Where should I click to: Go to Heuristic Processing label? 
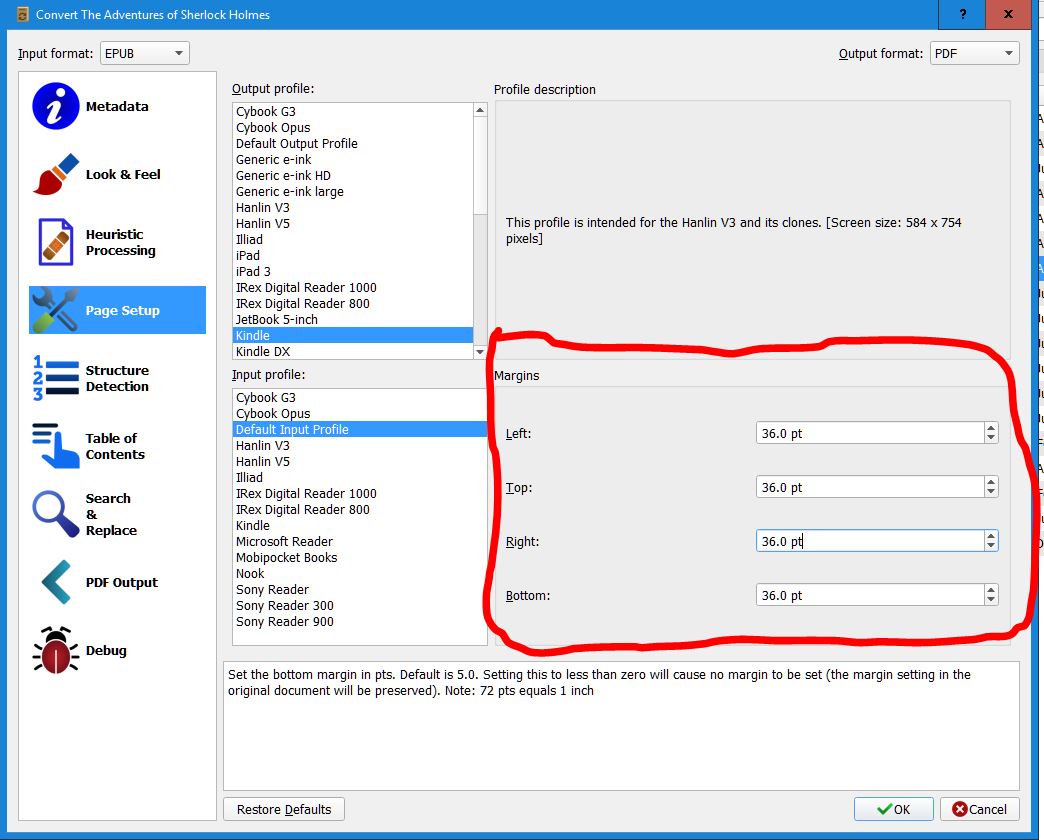[x=121, y=242]
